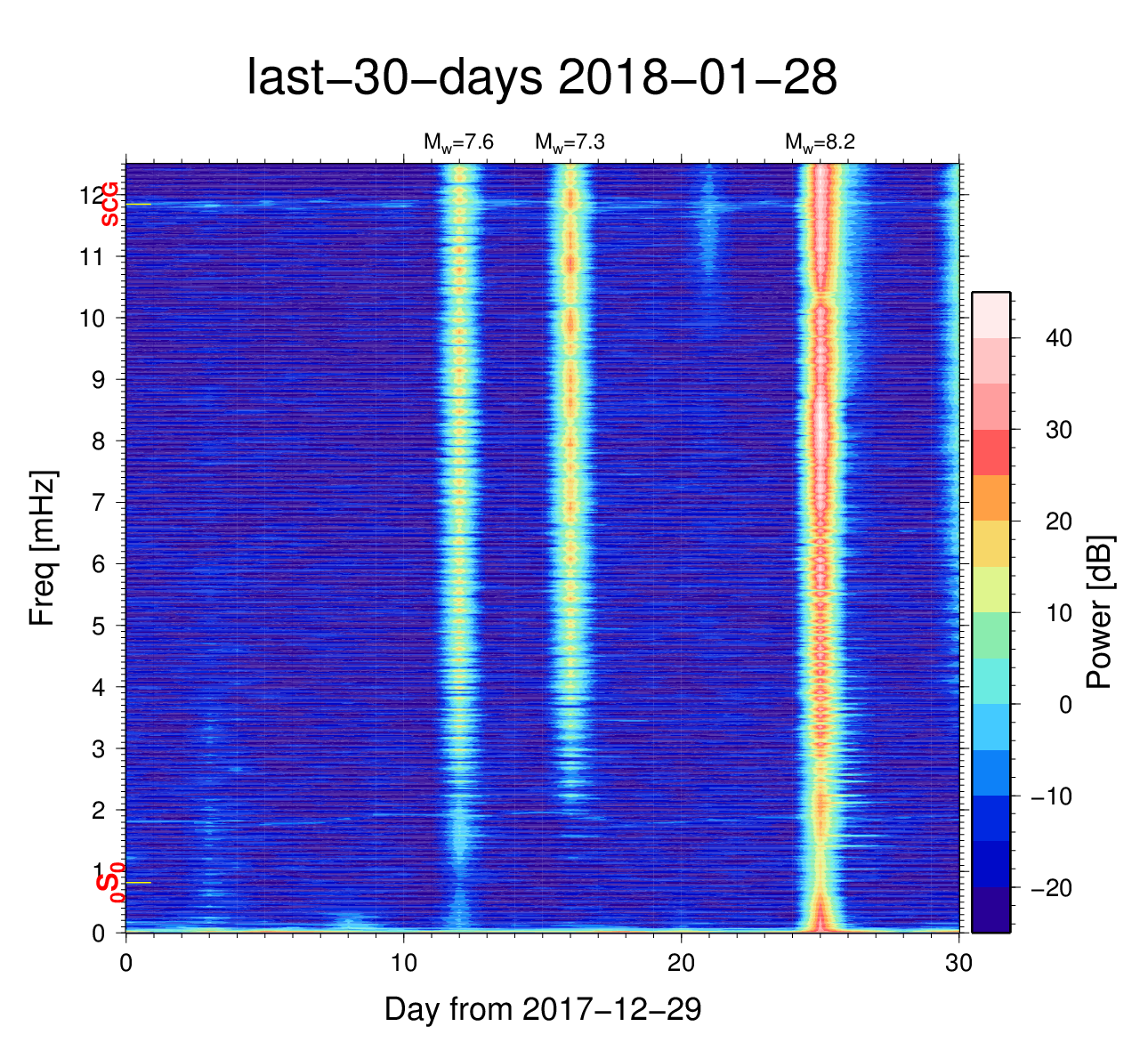Click the −20 tick label on colorbar
This screenshot has height=1059, width=1148.
tap(1051, 888)
